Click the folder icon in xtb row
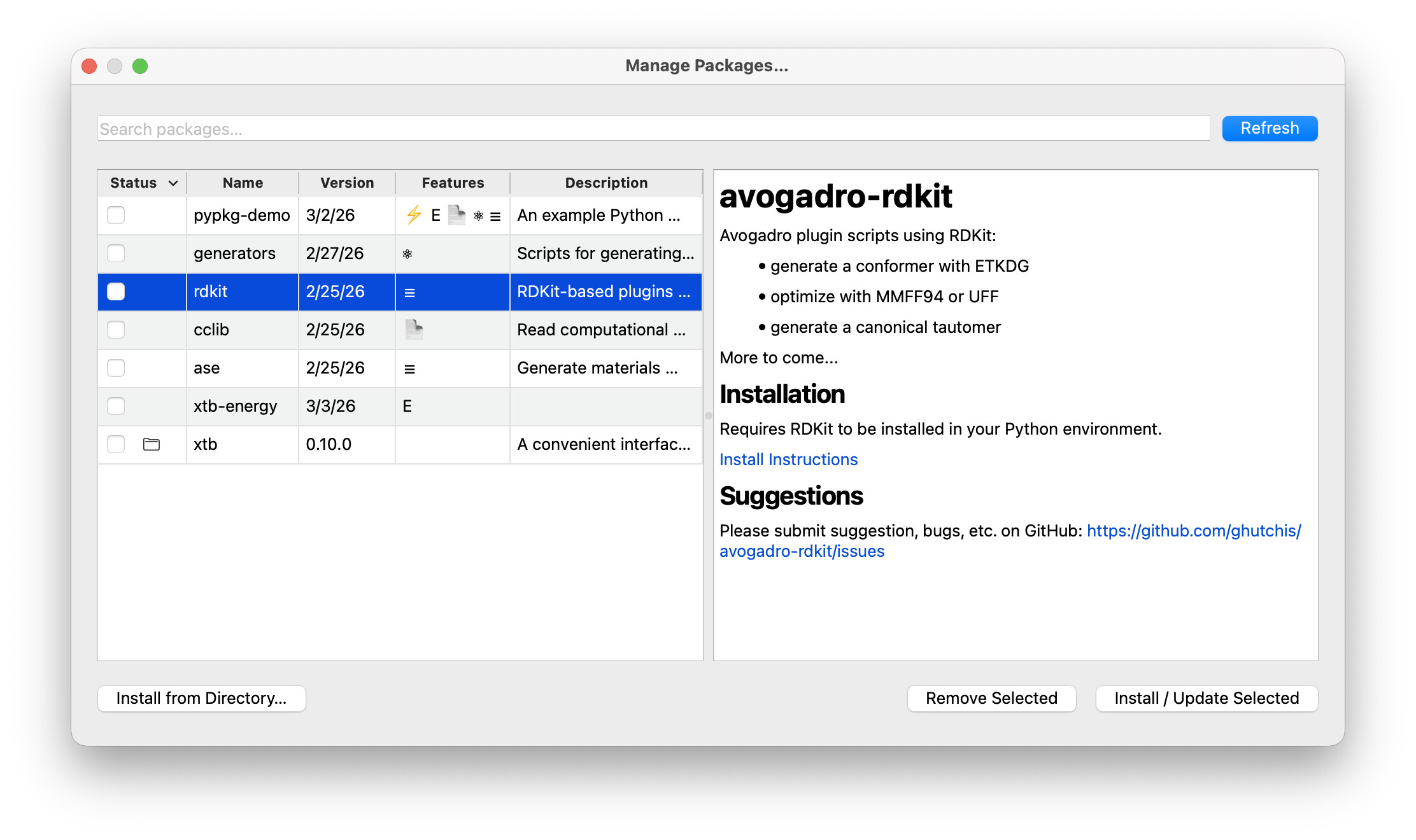 click(152, 444)
